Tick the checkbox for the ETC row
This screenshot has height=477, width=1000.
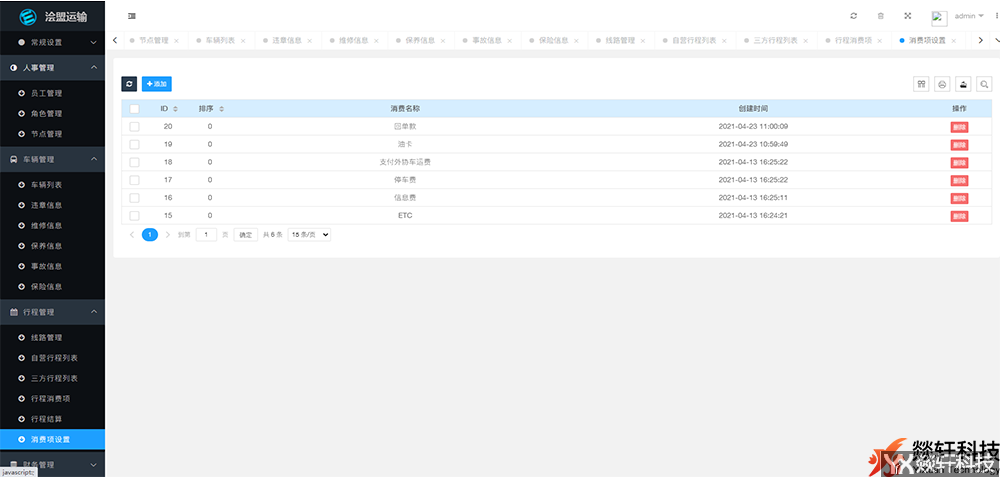pos(134,215)
